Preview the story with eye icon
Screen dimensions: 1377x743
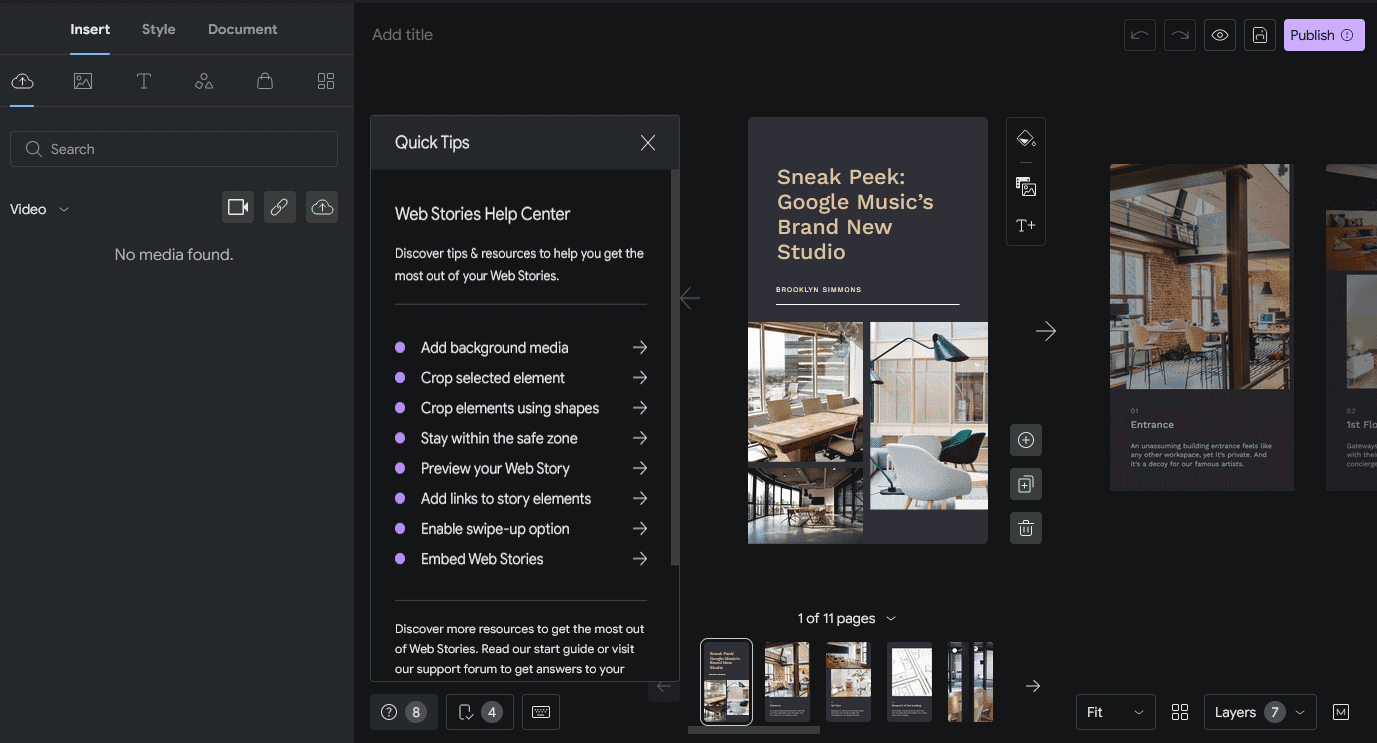tap(1220, 35)
